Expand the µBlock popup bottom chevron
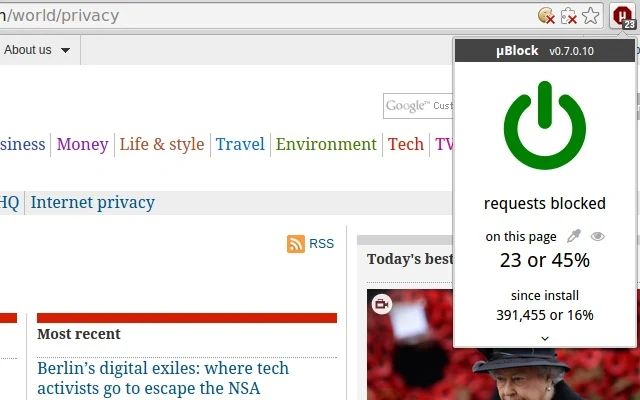Viewport: 640px width, 400px height. [545, 338]
